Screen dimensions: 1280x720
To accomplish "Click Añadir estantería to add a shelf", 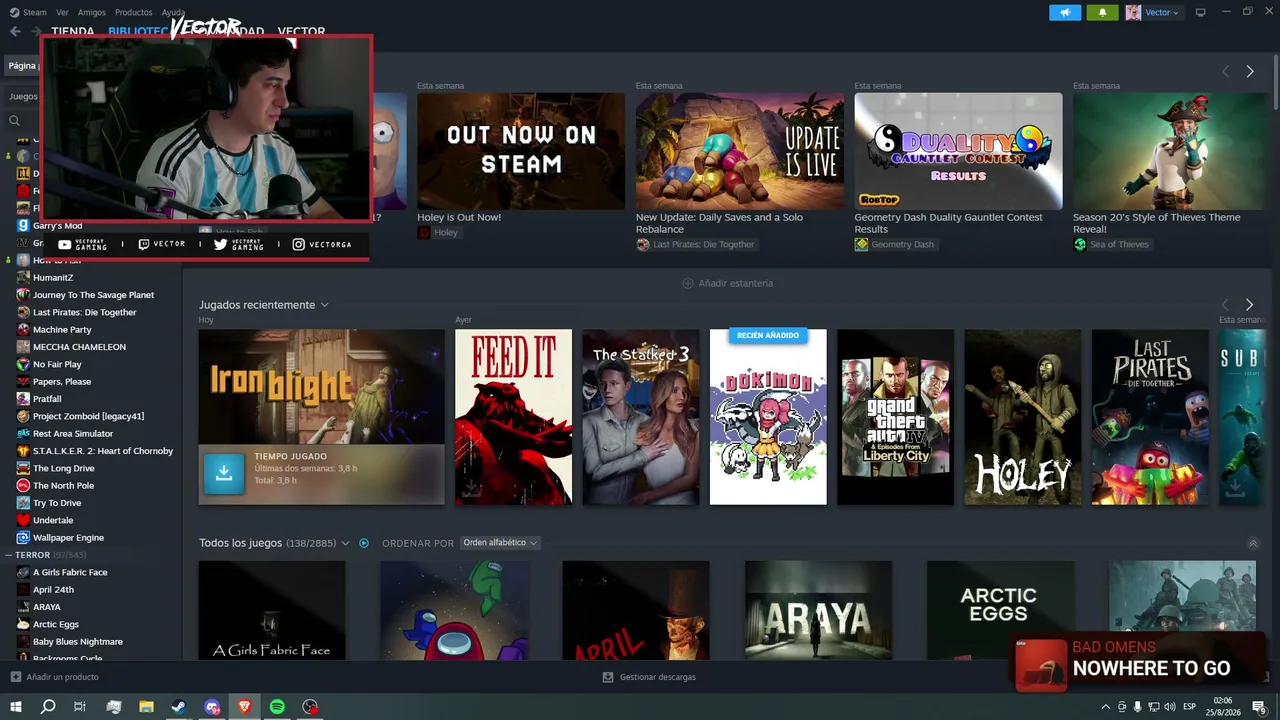I will pyautogui.click(x=736, y=283).
